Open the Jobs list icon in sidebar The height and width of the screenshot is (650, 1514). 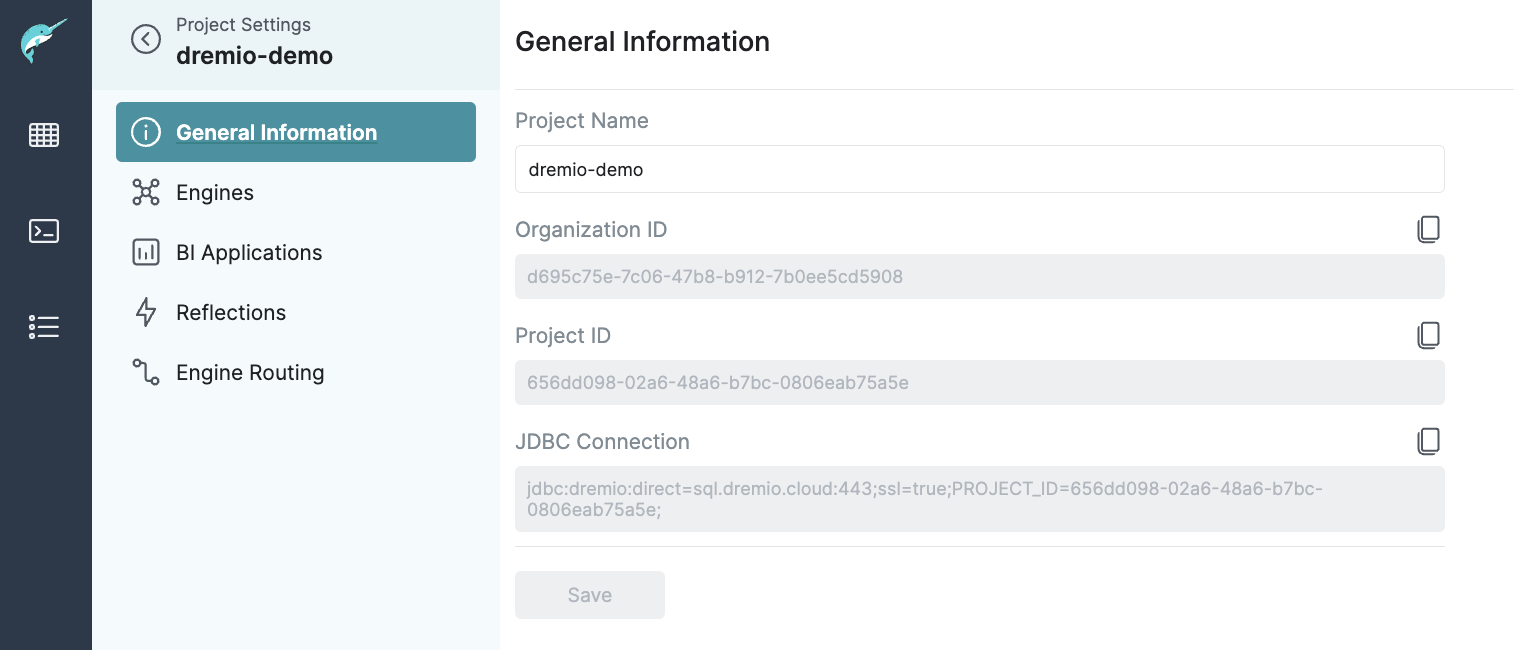pos(44,327)
